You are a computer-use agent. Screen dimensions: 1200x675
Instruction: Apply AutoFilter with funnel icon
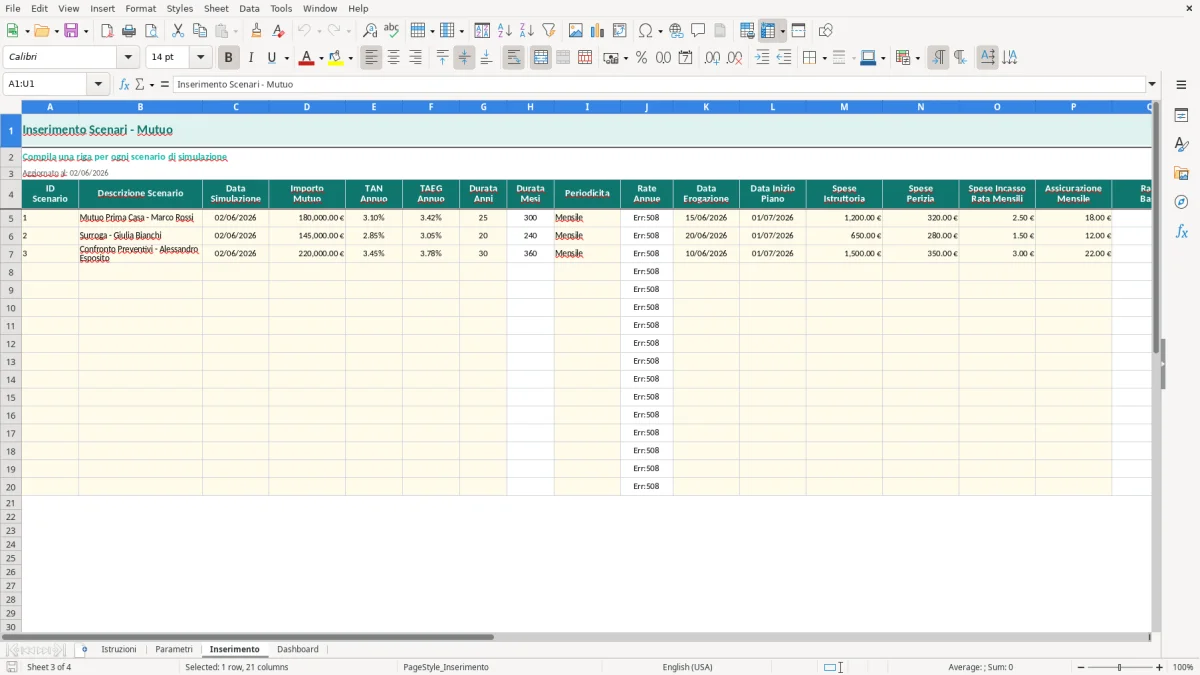point(549,31)
